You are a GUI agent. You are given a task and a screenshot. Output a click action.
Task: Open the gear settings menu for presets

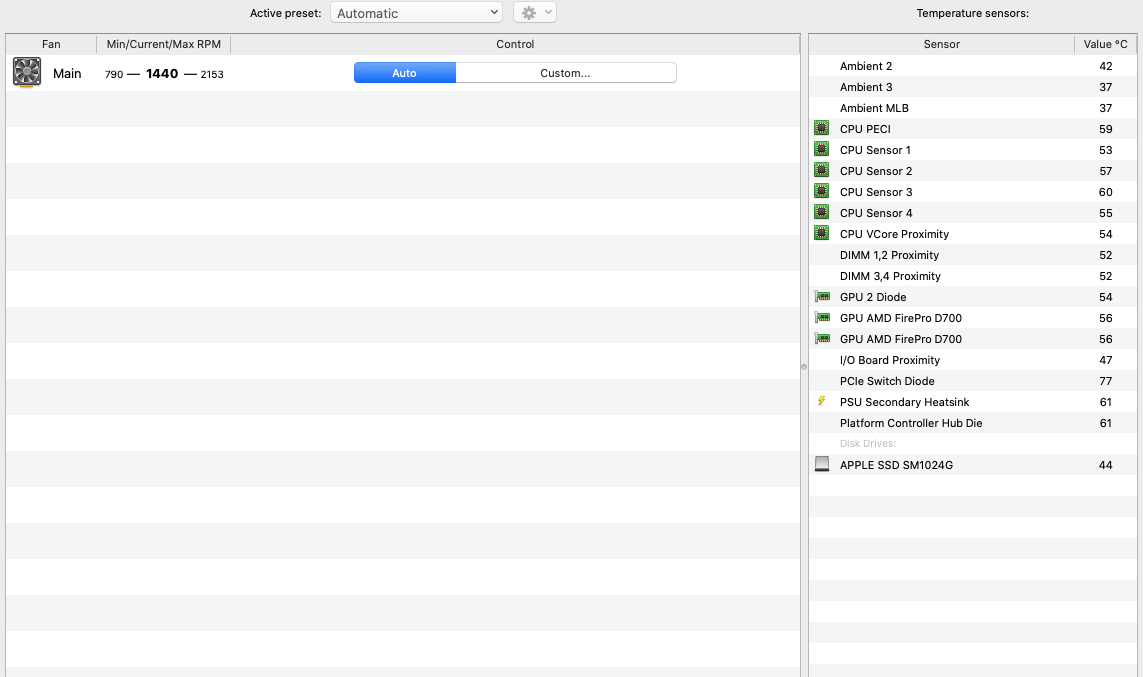coord(535,12)
